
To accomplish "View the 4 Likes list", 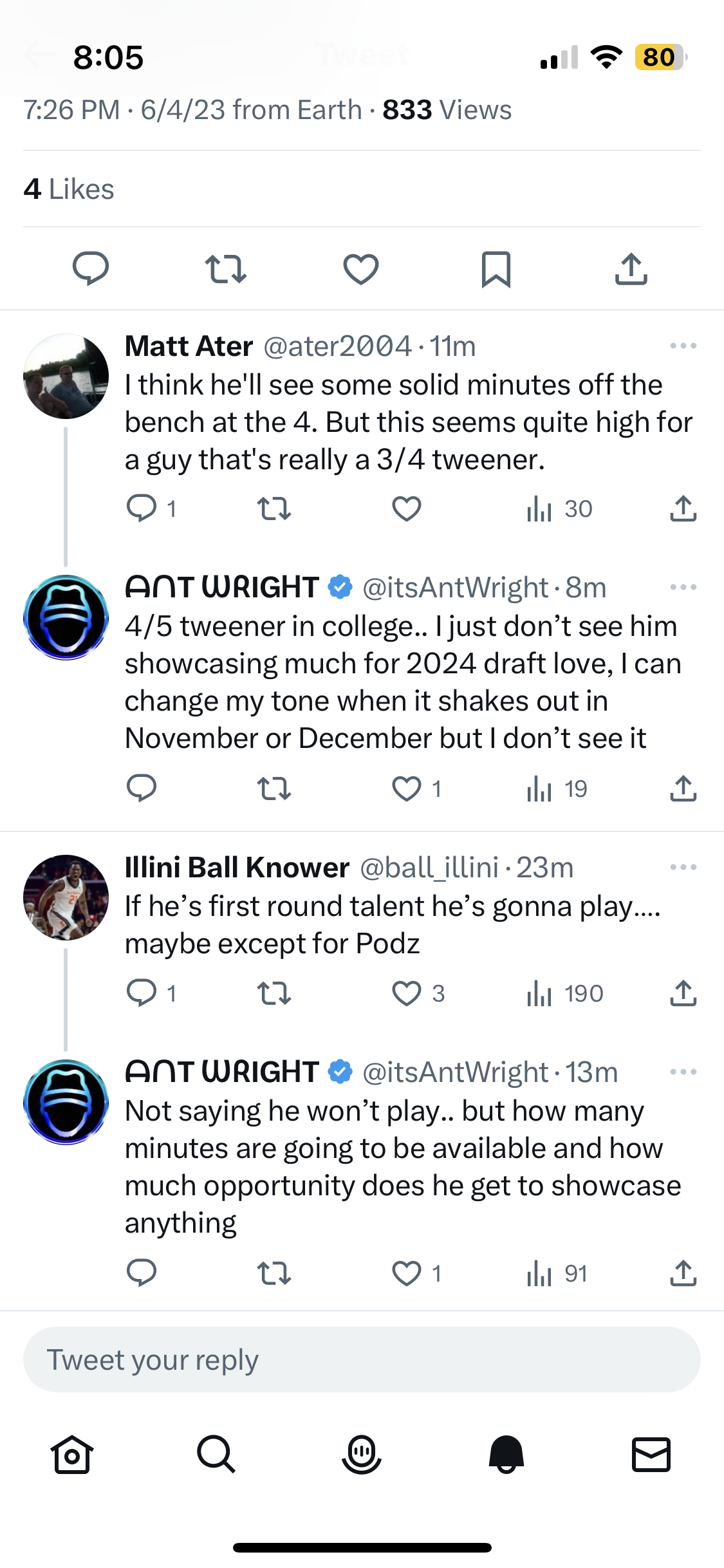I will pos(69,189).
